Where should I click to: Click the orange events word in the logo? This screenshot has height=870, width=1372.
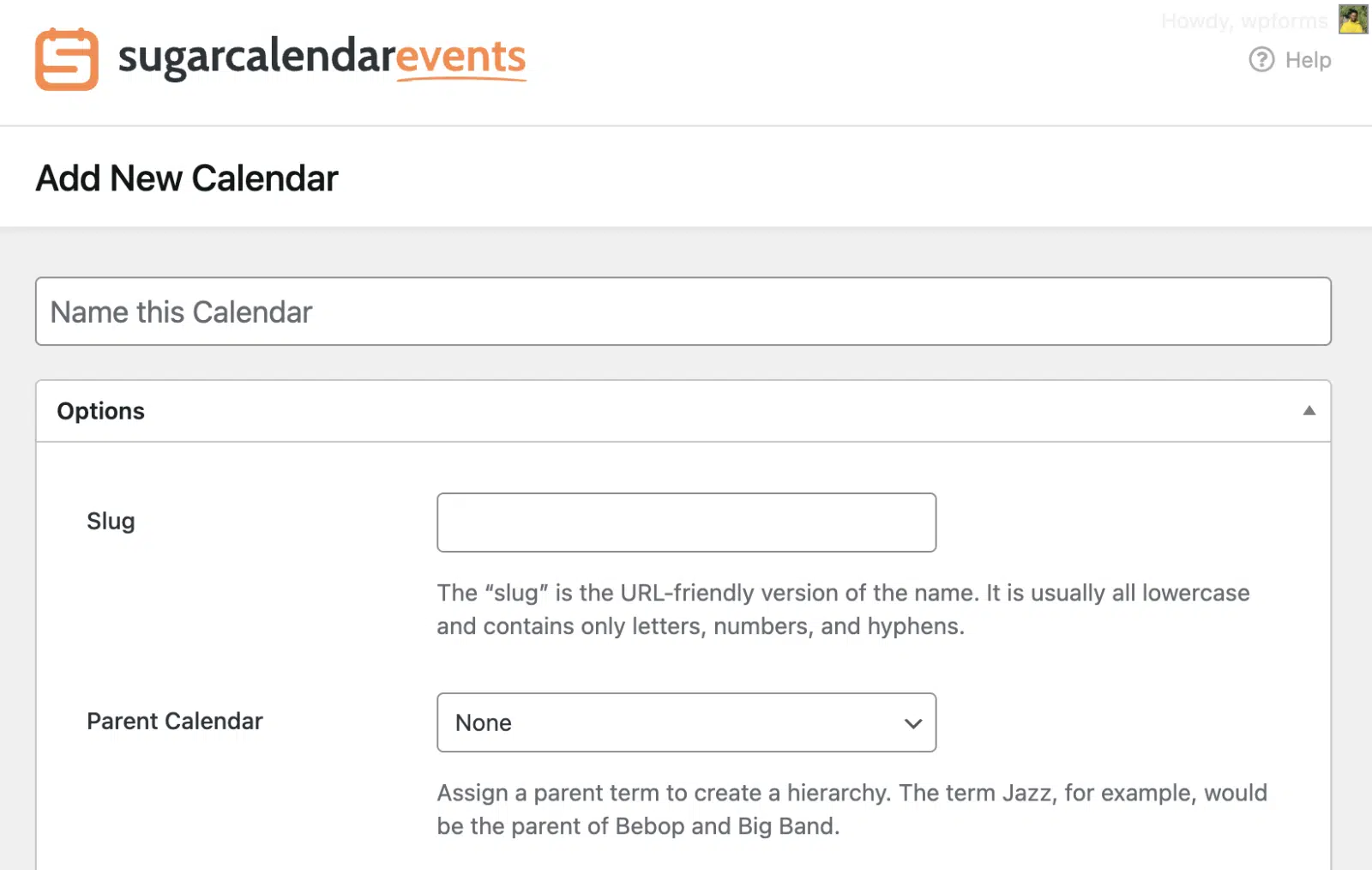461,58
